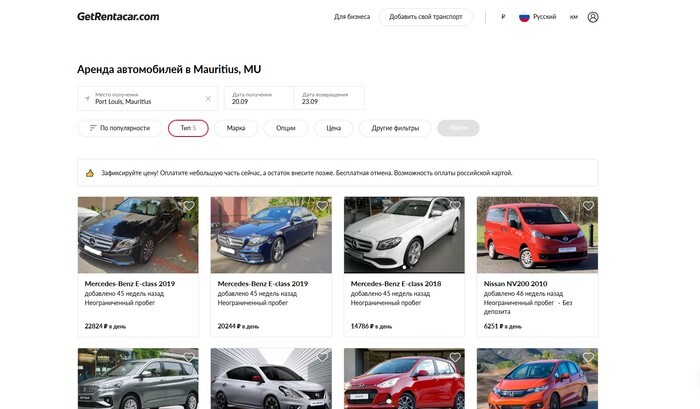Clear the Port Louis location field
The image size is (700, 409).
(208, 98)
